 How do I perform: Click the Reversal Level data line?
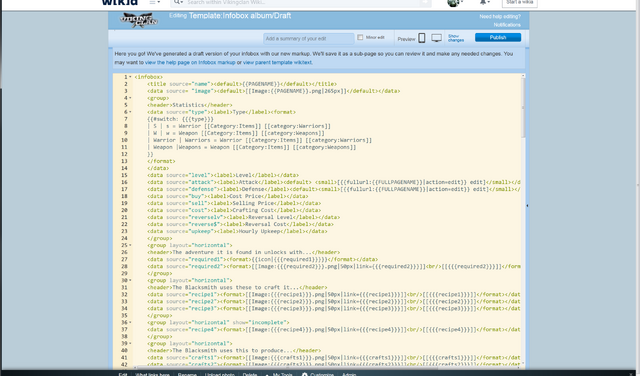[244, 217]
